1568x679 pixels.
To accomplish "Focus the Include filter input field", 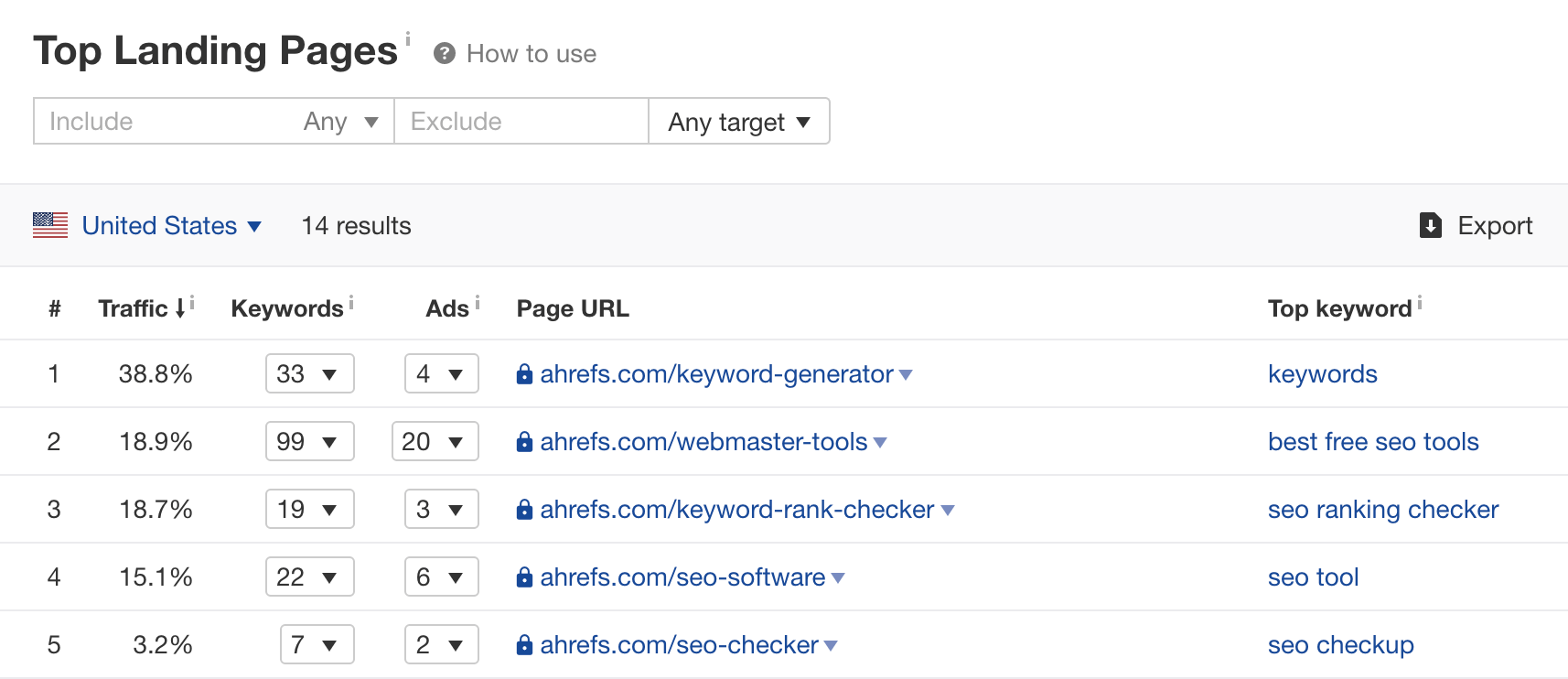I will click(x=165, y=122).
